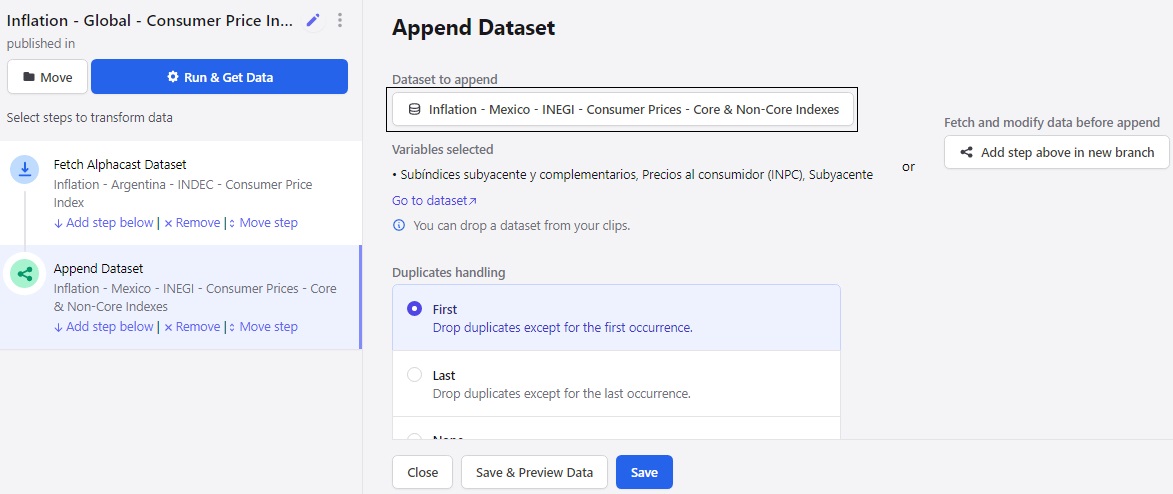1173x494 pixels.
Task: Click Save & Preview Data button
Action: point(534,472)
